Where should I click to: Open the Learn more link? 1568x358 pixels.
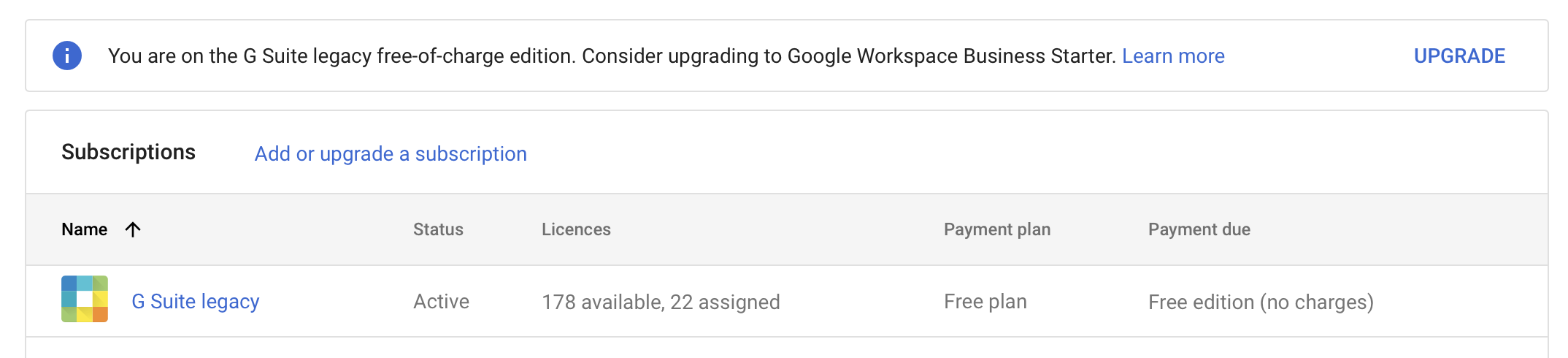(x=1173, y=56)
